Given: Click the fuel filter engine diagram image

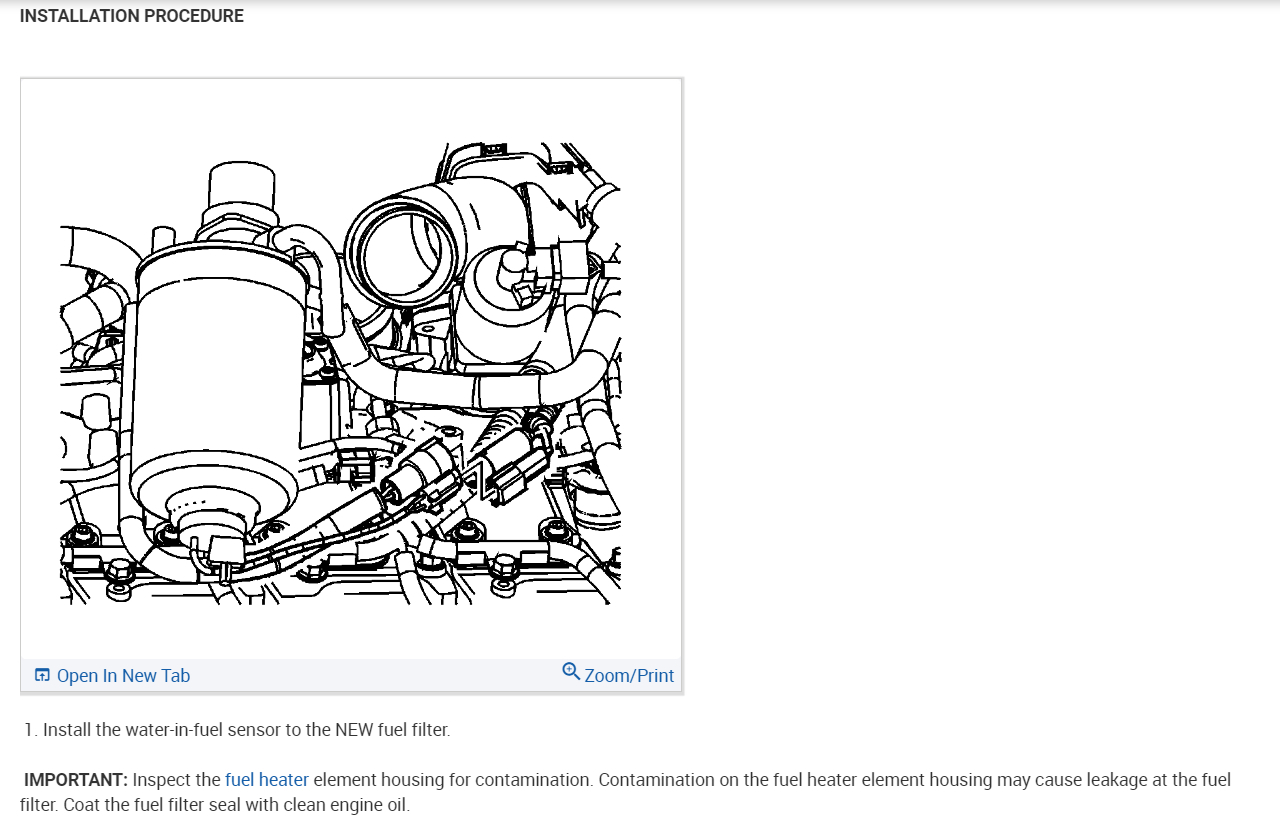Looking at the screenshot, I should click(340, 373).
